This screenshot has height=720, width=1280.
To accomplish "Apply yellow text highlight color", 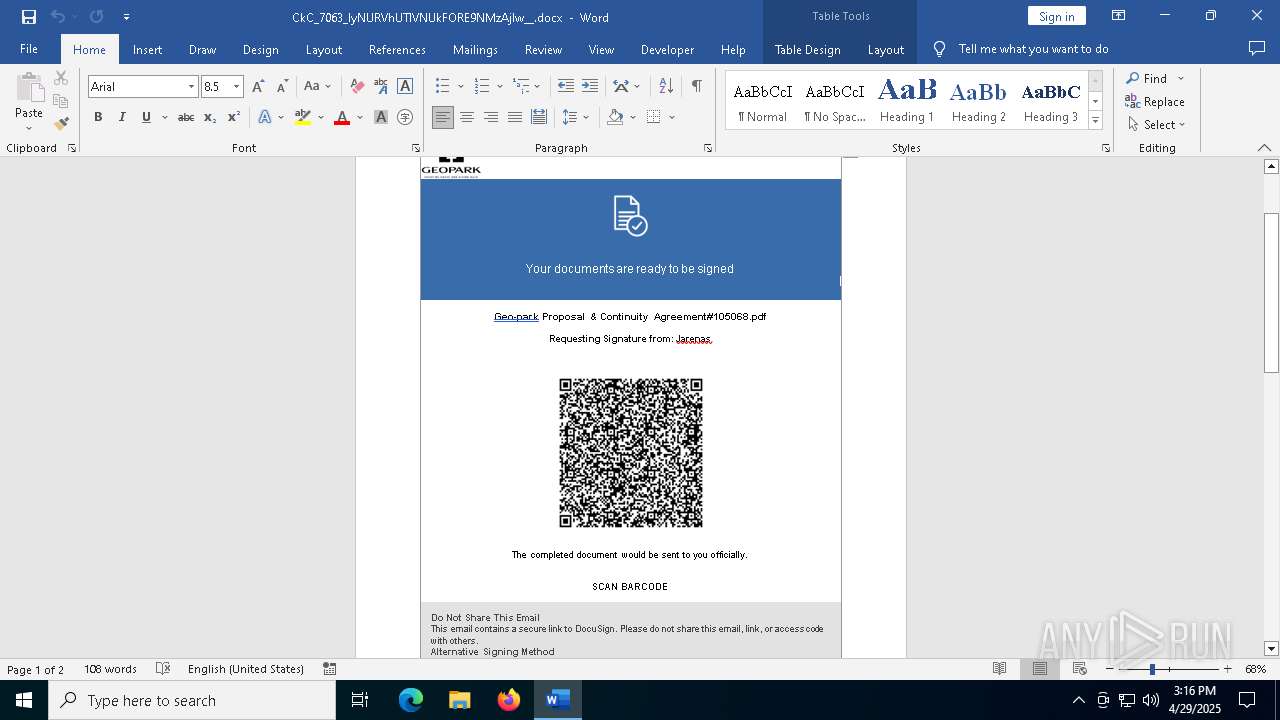I will pos(303,117).
